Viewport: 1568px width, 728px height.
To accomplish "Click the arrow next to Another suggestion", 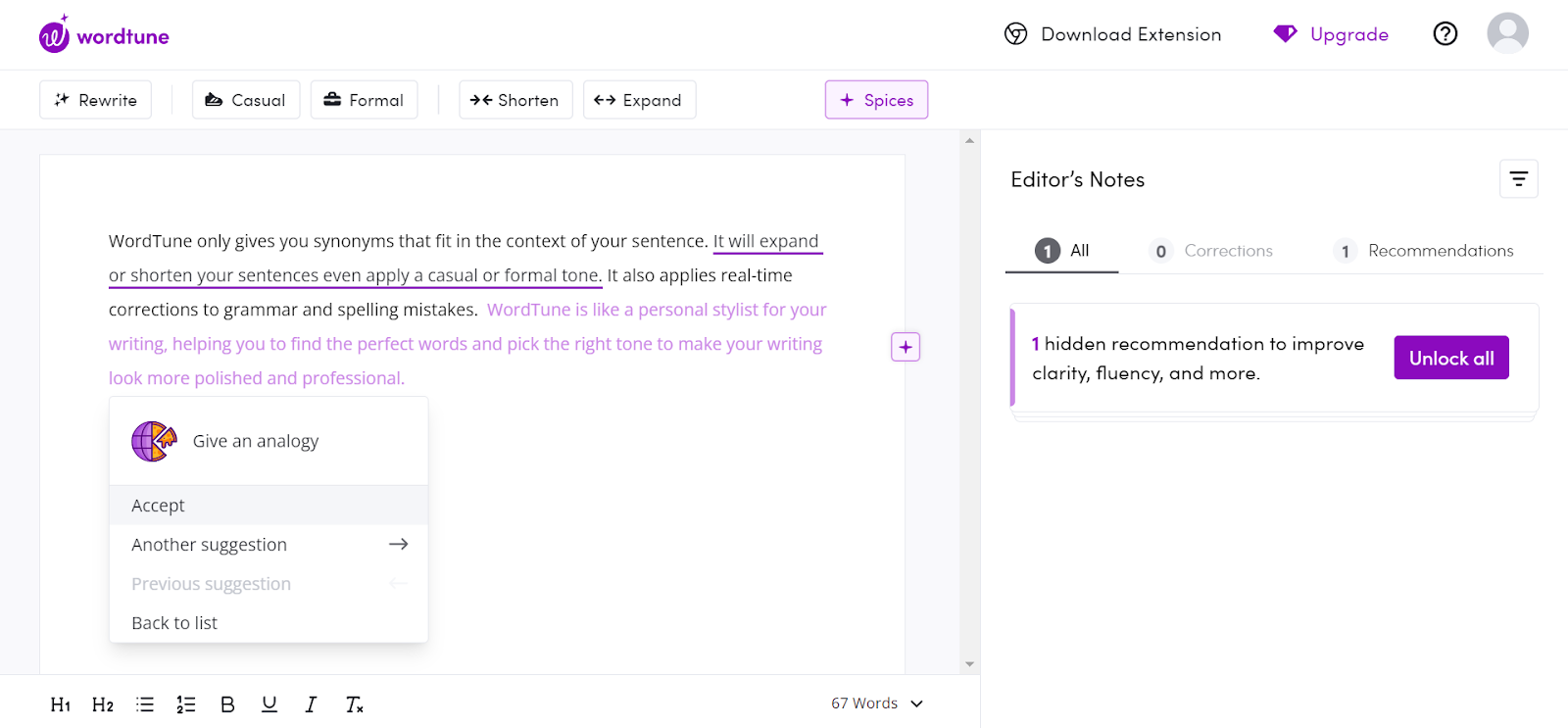I will point(398,544).
